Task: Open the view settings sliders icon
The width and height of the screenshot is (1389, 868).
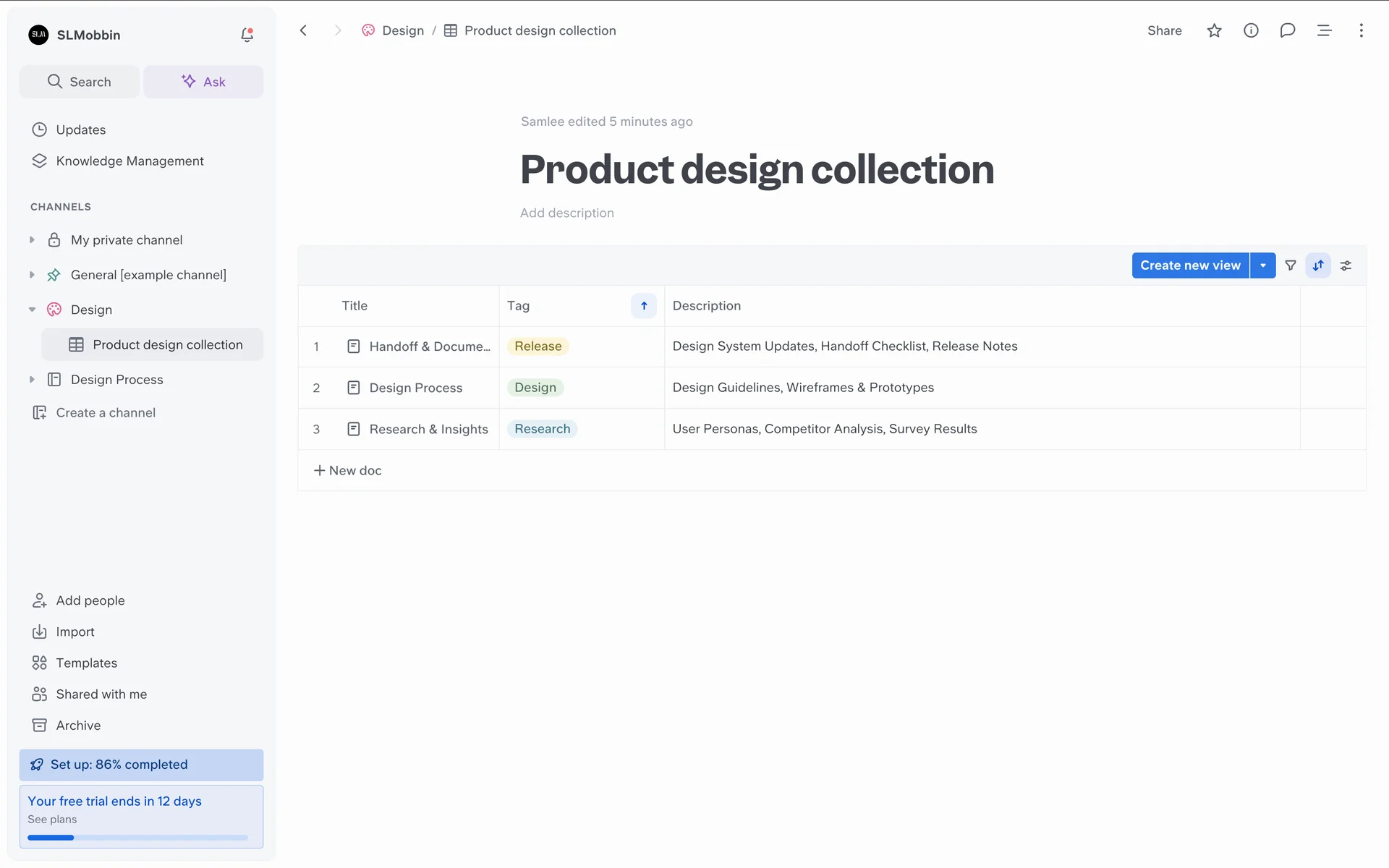Action: (x=1346, y=265)
